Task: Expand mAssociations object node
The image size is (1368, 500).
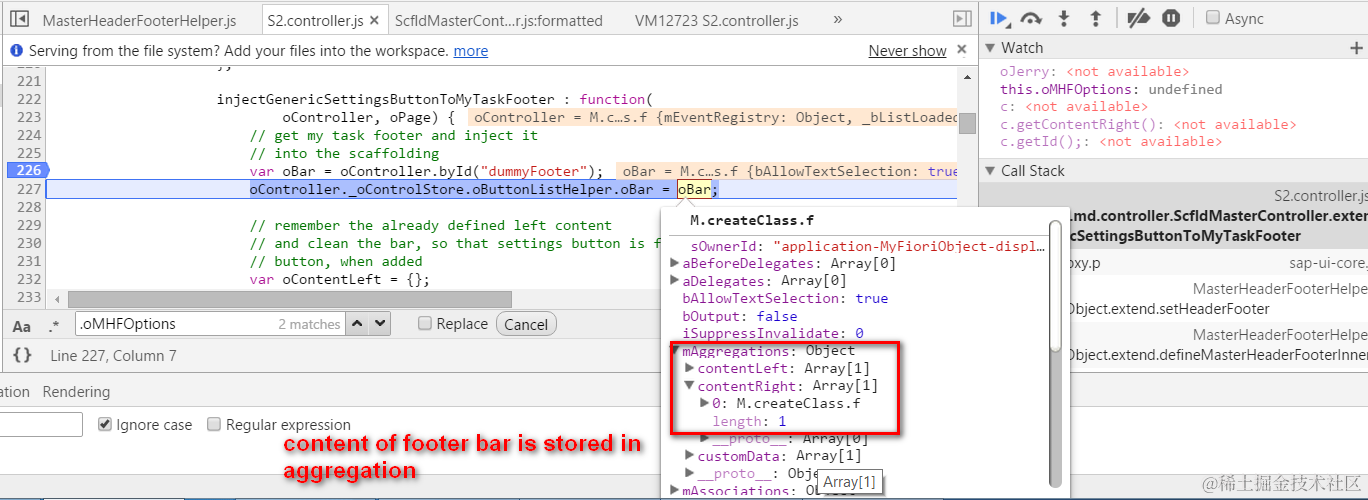Action: coord(675,491)
